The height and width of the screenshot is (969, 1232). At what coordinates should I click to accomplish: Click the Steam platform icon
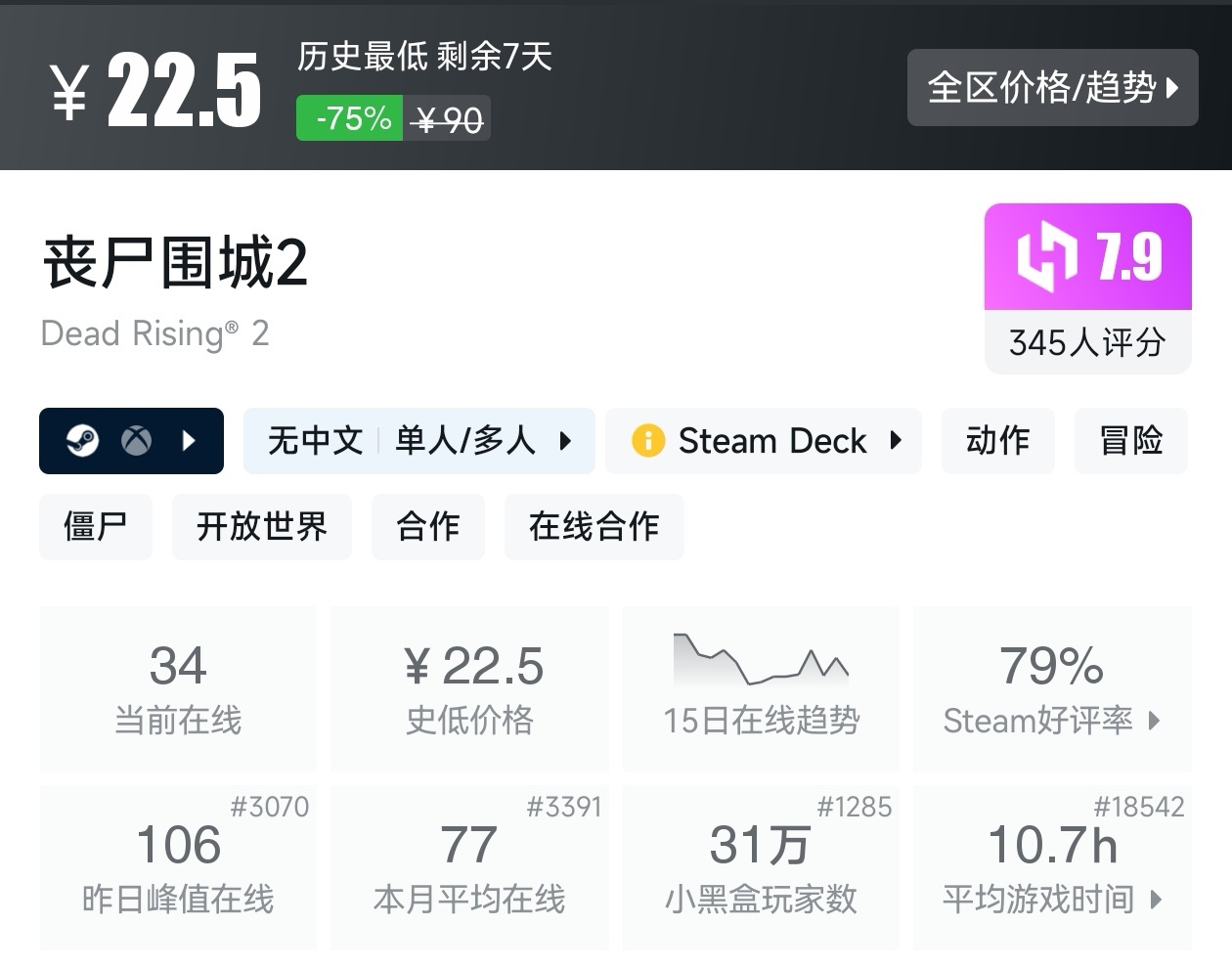click(82, 441)
